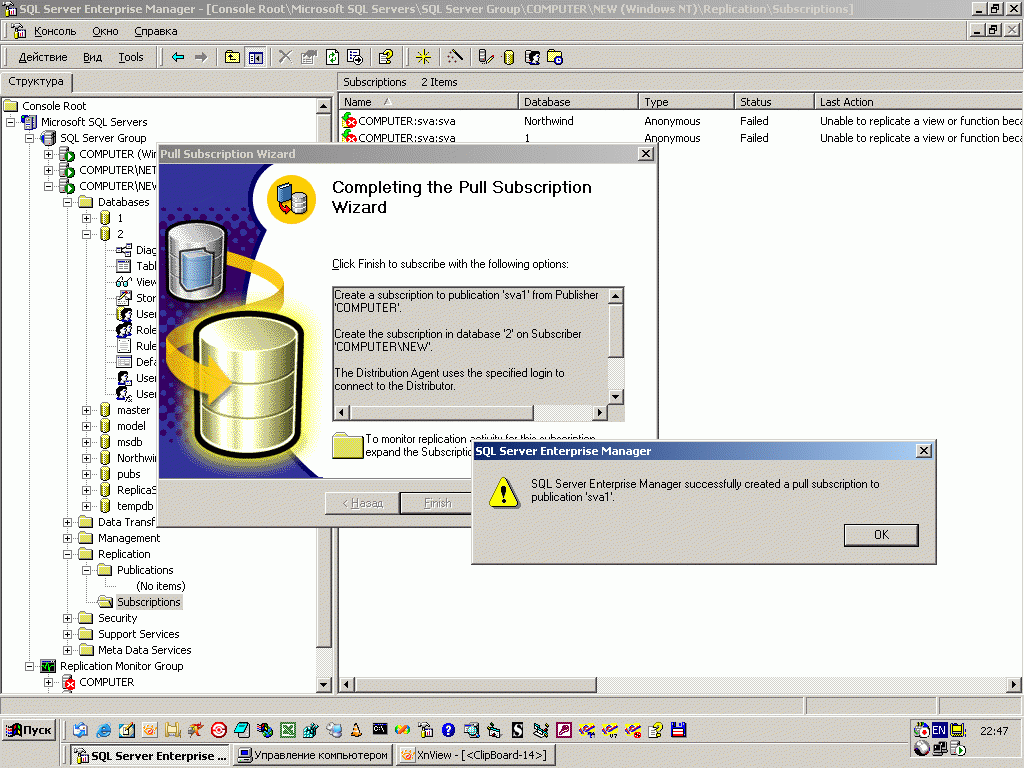Open the Вид menu
1024x768 pixels.
point(93,57)
